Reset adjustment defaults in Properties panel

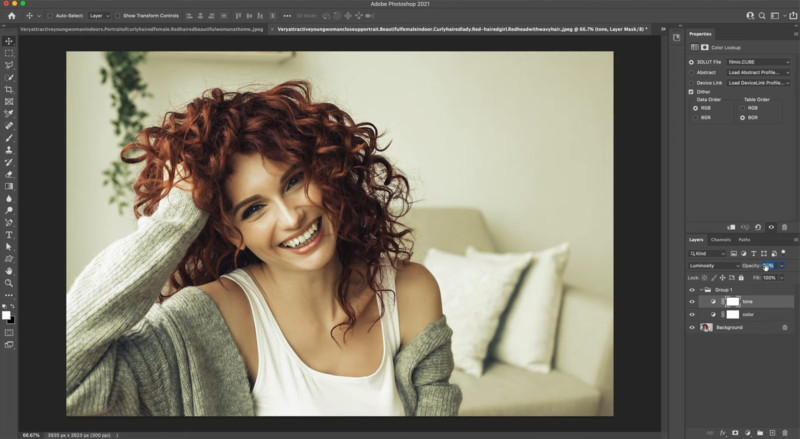click(757, 227)
